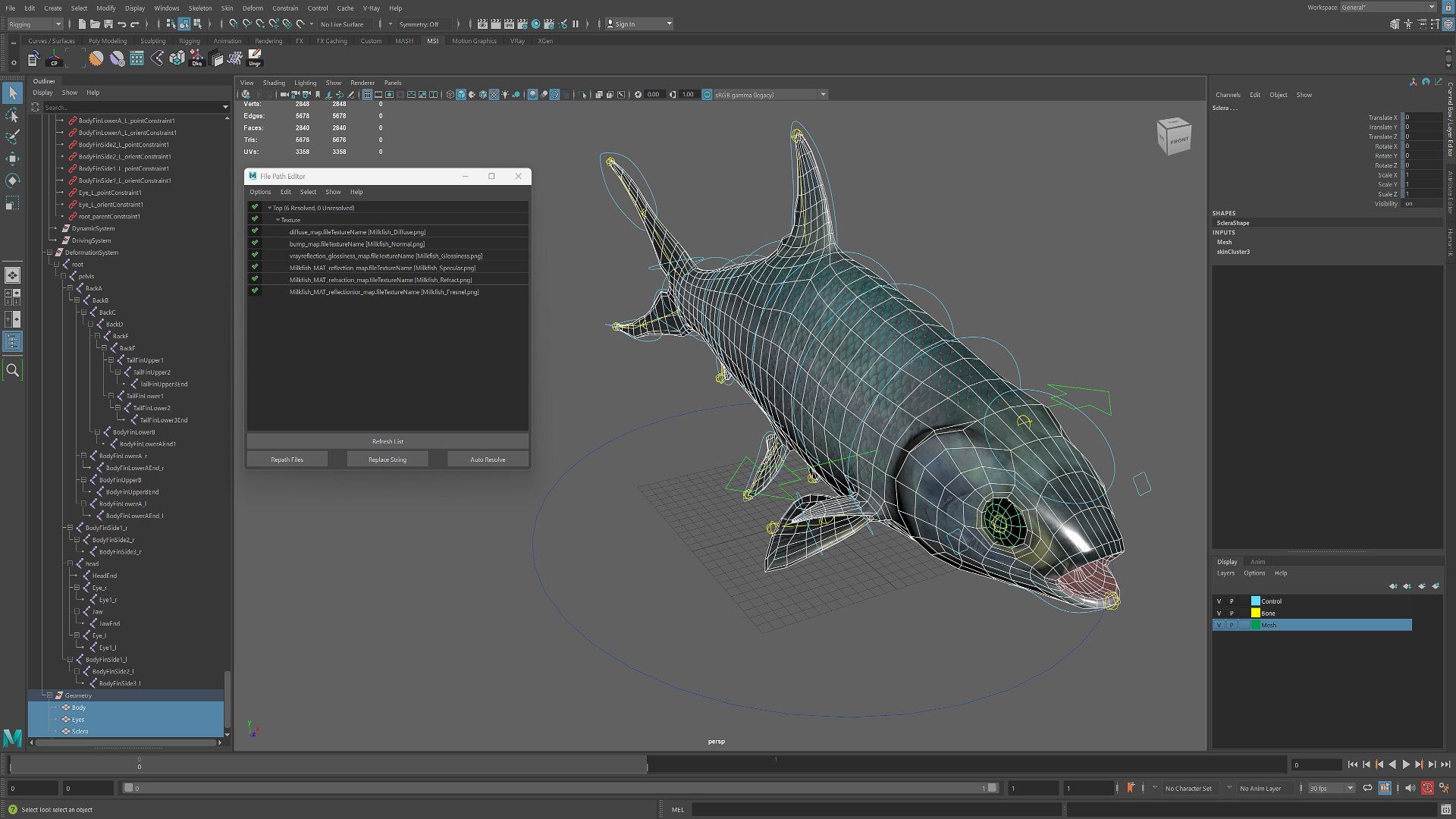This screenshot has width=1456, height=819.
Task: Toggle the checkmark beside bump_map.fileTextureName row
Action: click(x=255, y=243)
